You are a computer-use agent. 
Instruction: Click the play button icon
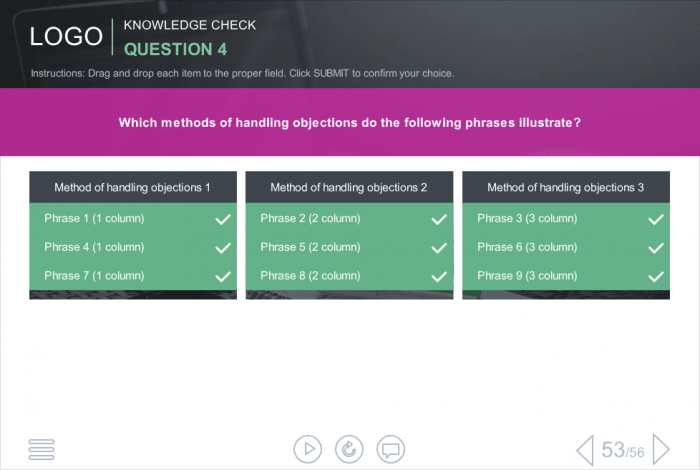click(x=308, y=449)
